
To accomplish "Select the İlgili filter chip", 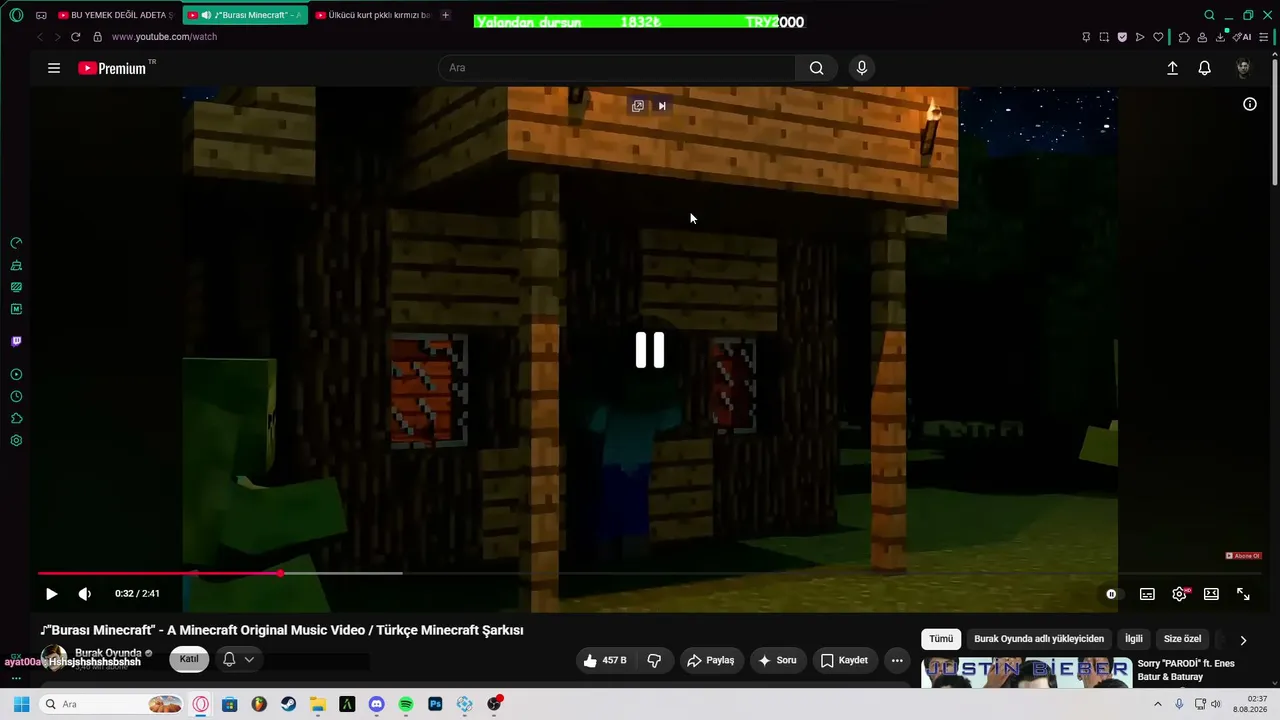I will click(1134, 639).
